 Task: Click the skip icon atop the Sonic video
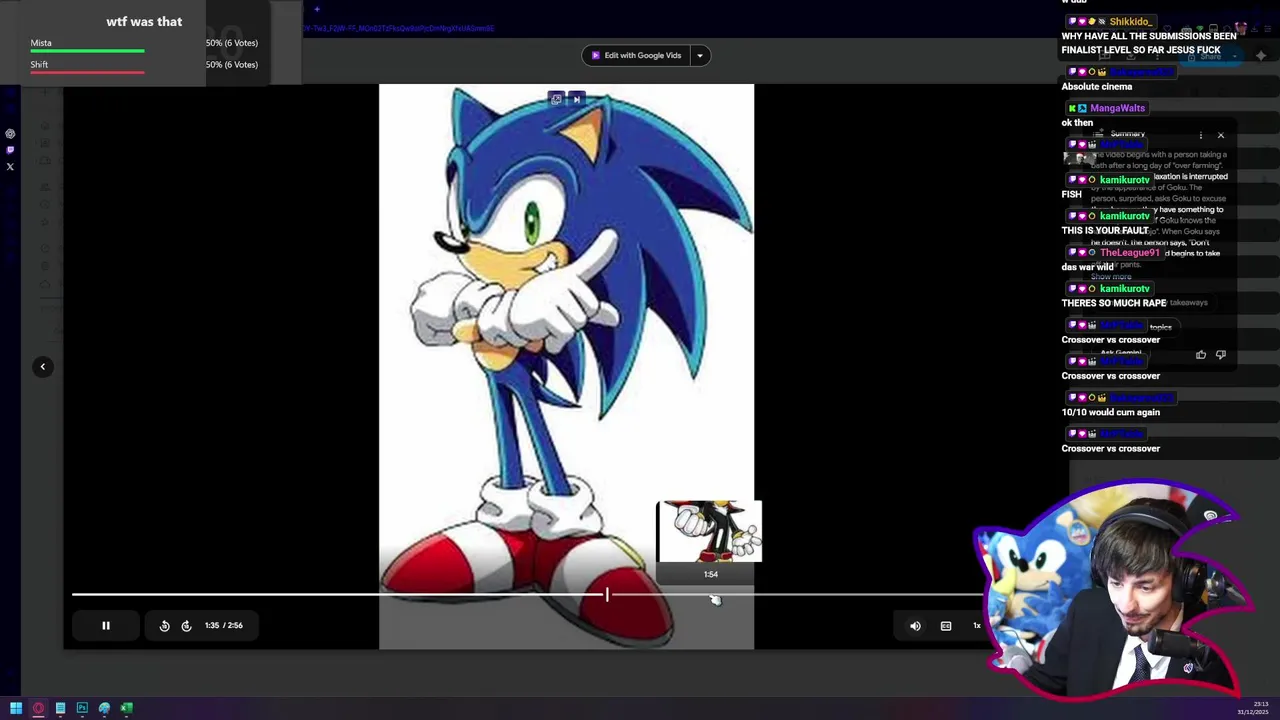(x=576, y=99)
